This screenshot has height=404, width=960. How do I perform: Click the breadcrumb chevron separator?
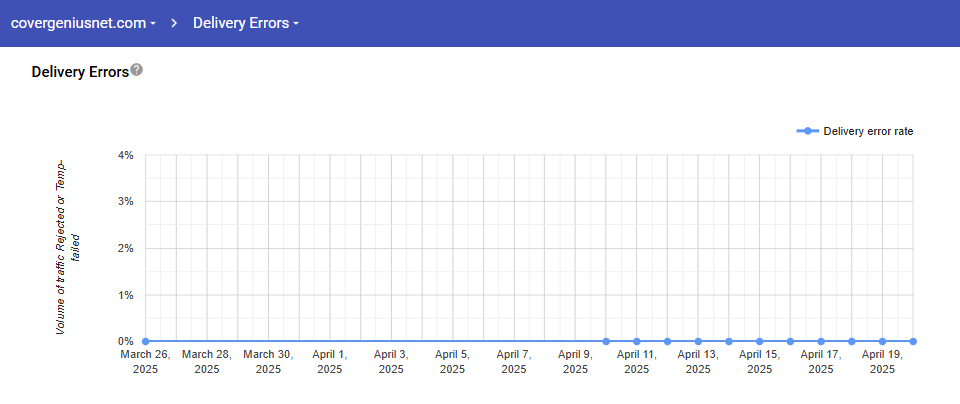pos(174,22)
